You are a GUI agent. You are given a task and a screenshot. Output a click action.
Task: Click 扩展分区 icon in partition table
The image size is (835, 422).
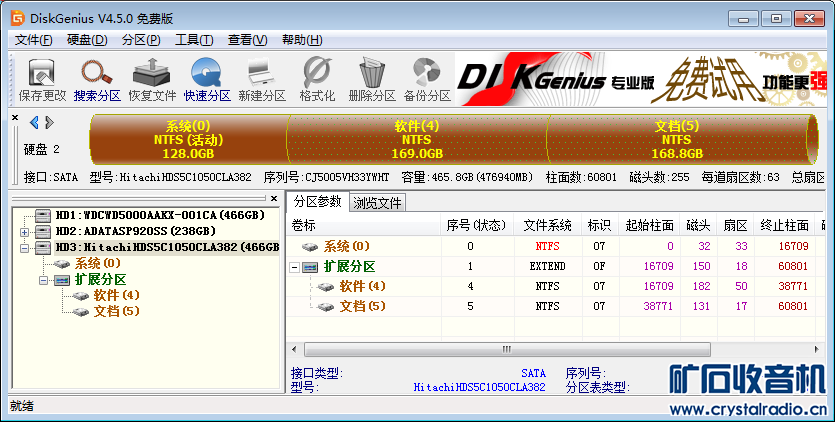[x=310, y=267]
